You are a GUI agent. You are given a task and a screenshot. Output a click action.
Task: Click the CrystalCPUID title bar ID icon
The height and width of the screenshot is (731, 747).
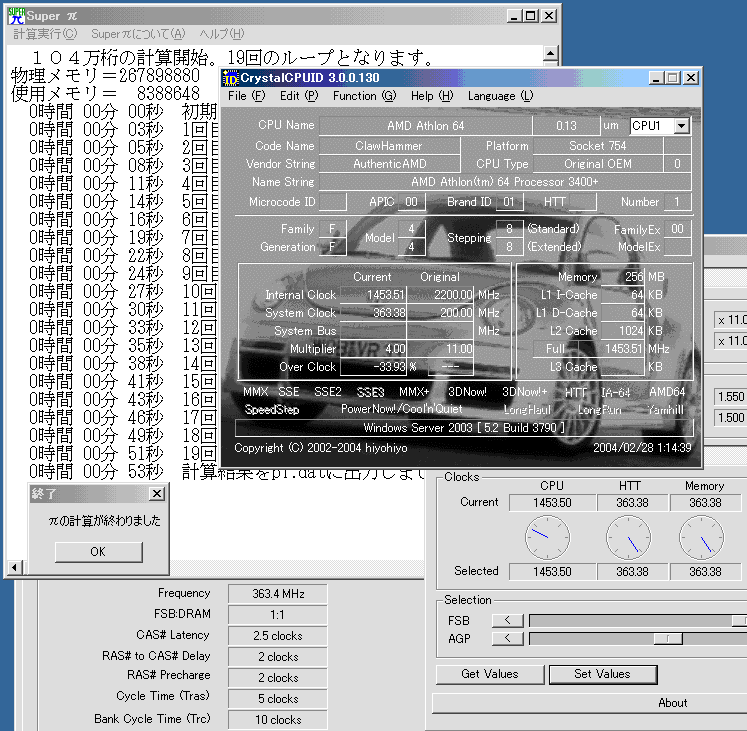(x=231, y=78)
